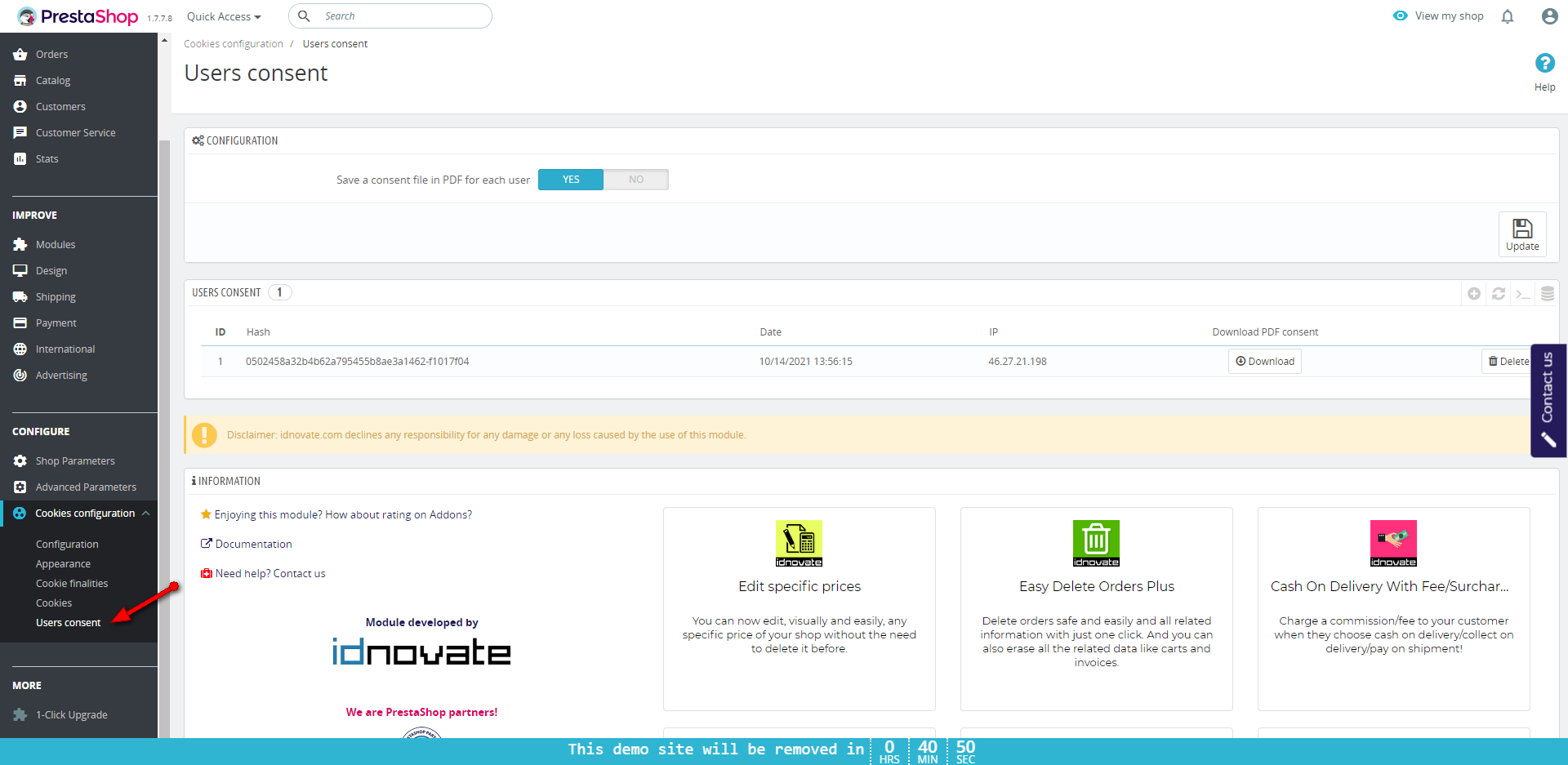Click the Modules puzzle icon
Viewport: 1568px width, 765px height.
[20, 245]
